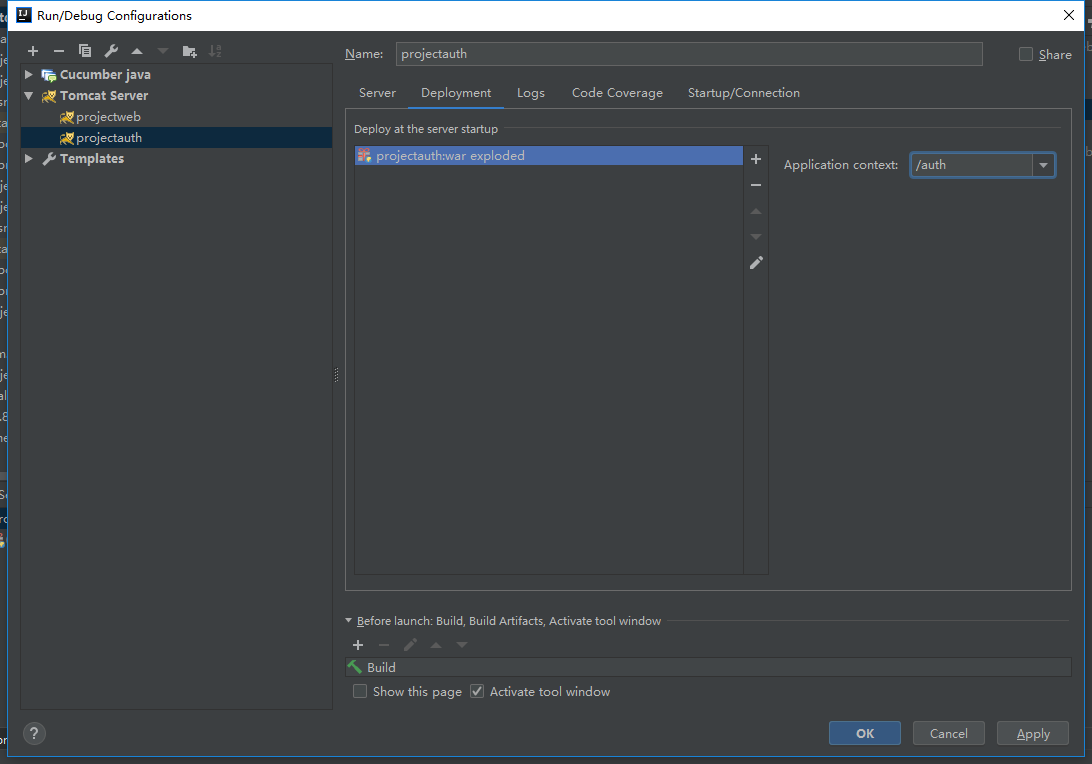Image resolution: width=1092 pixels, height=764 pixels.
Task: Collapse the Before launch section
Action: (349, 621)
